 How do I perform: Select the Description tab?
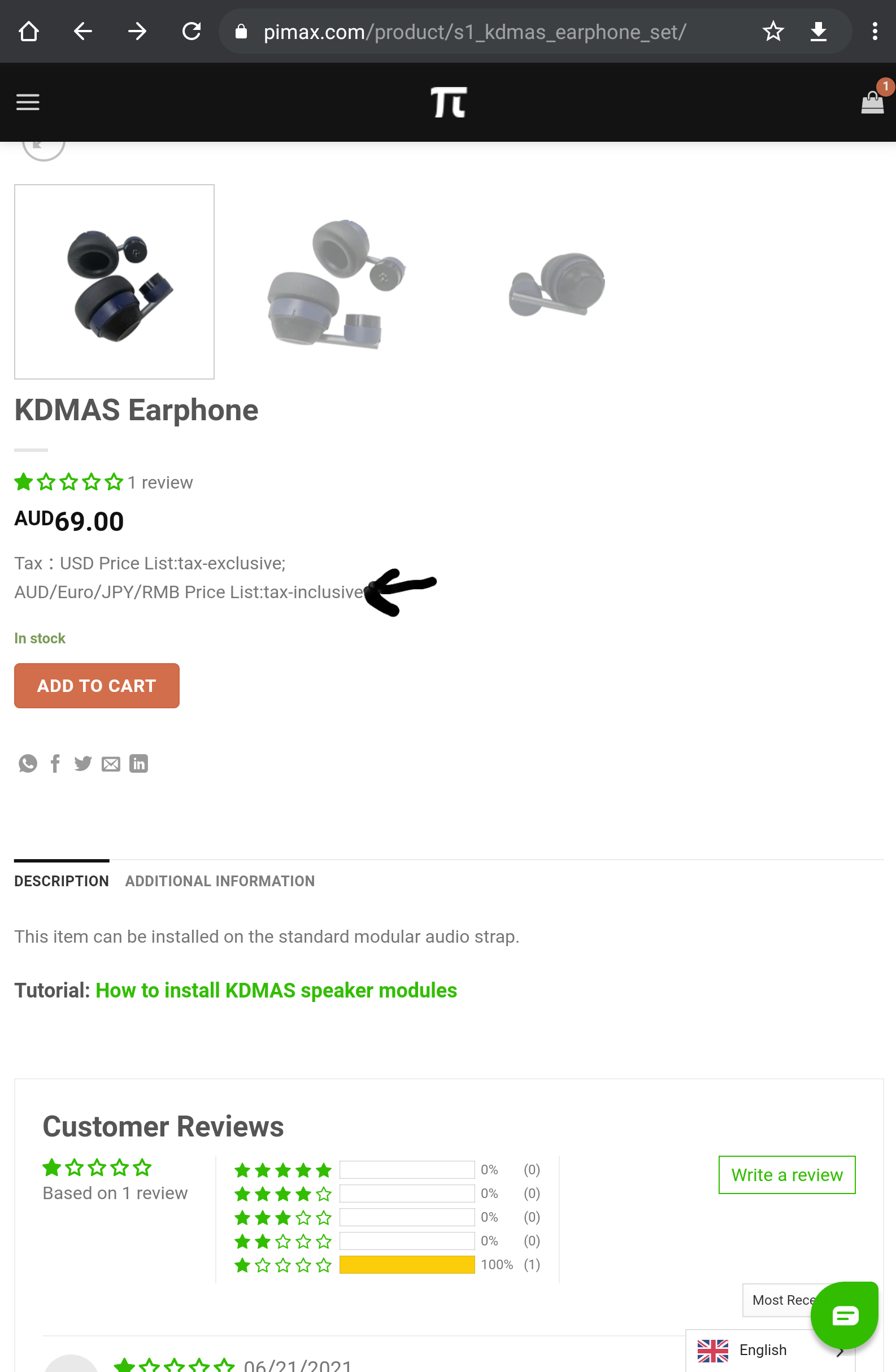[x=61, y=881]
